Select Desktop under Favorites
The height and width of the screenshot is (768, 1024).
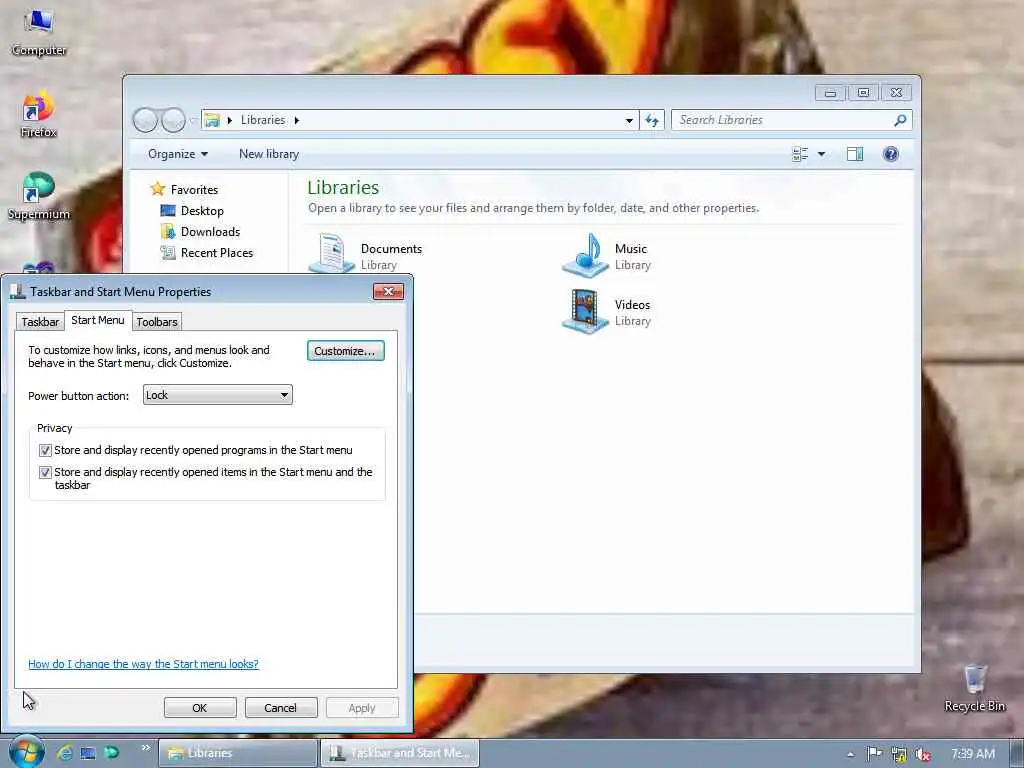(192, 211)
